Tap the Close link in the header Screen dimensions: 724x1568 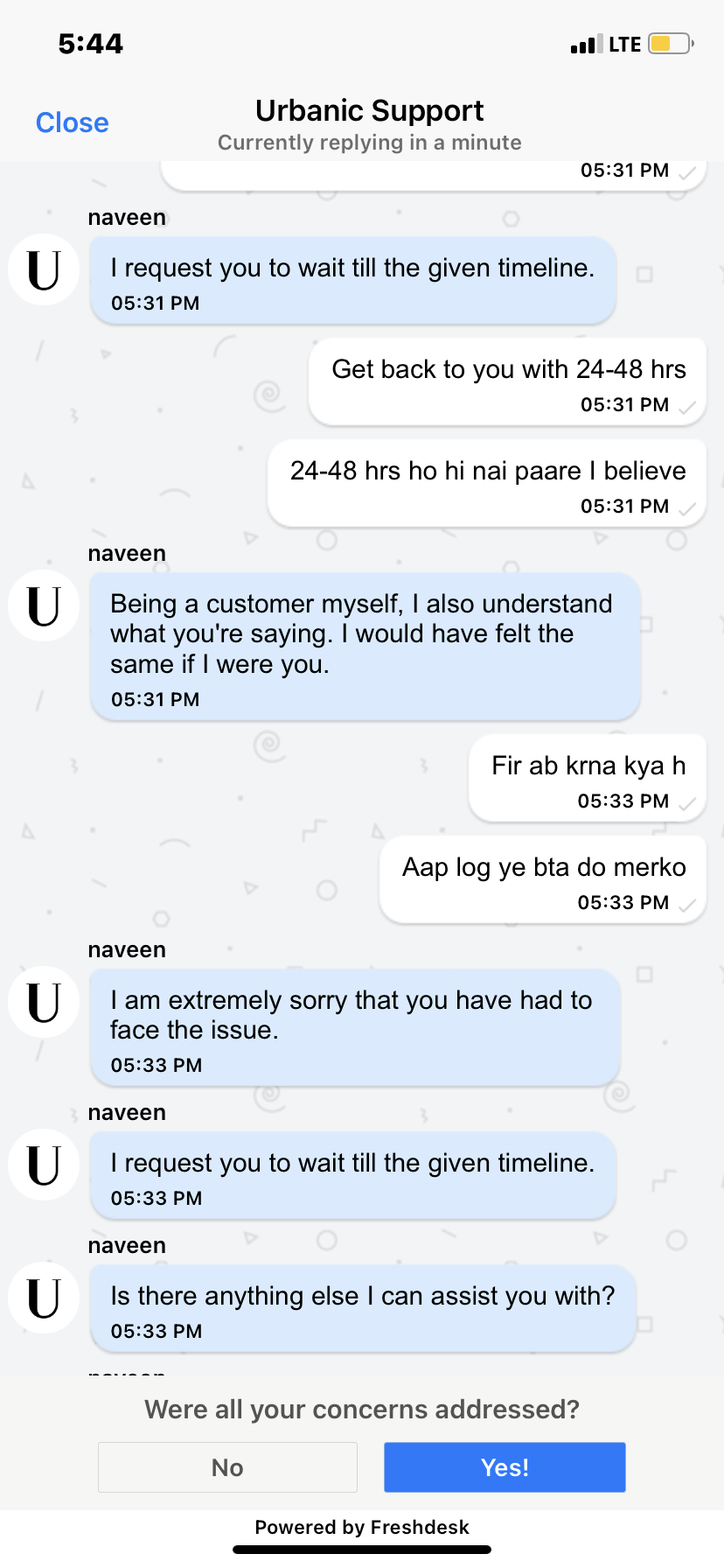coord(72,122)
